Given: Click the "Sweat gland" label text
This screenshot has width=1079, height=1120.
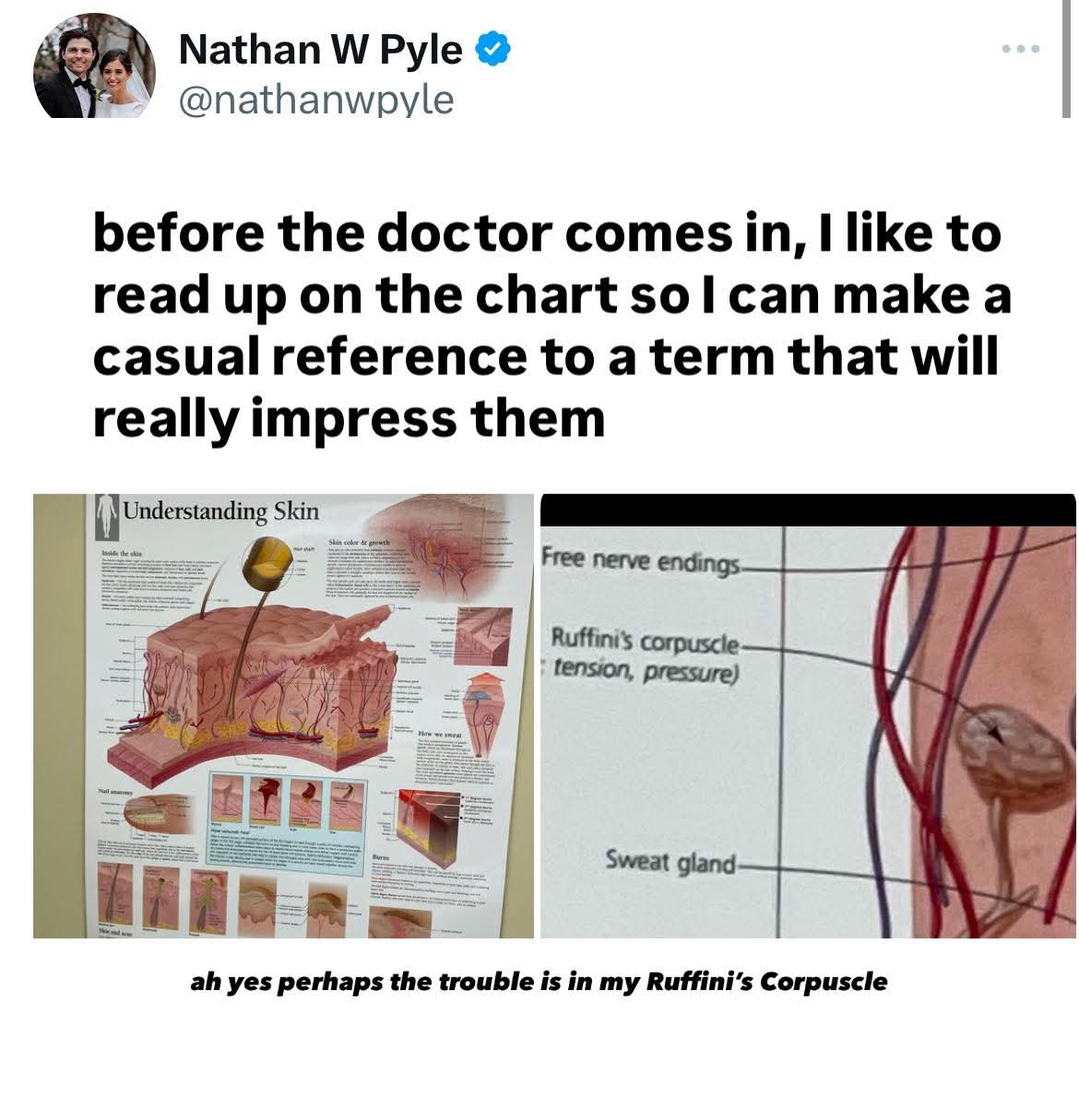Looking at the screenshot, I should (670, 862).
